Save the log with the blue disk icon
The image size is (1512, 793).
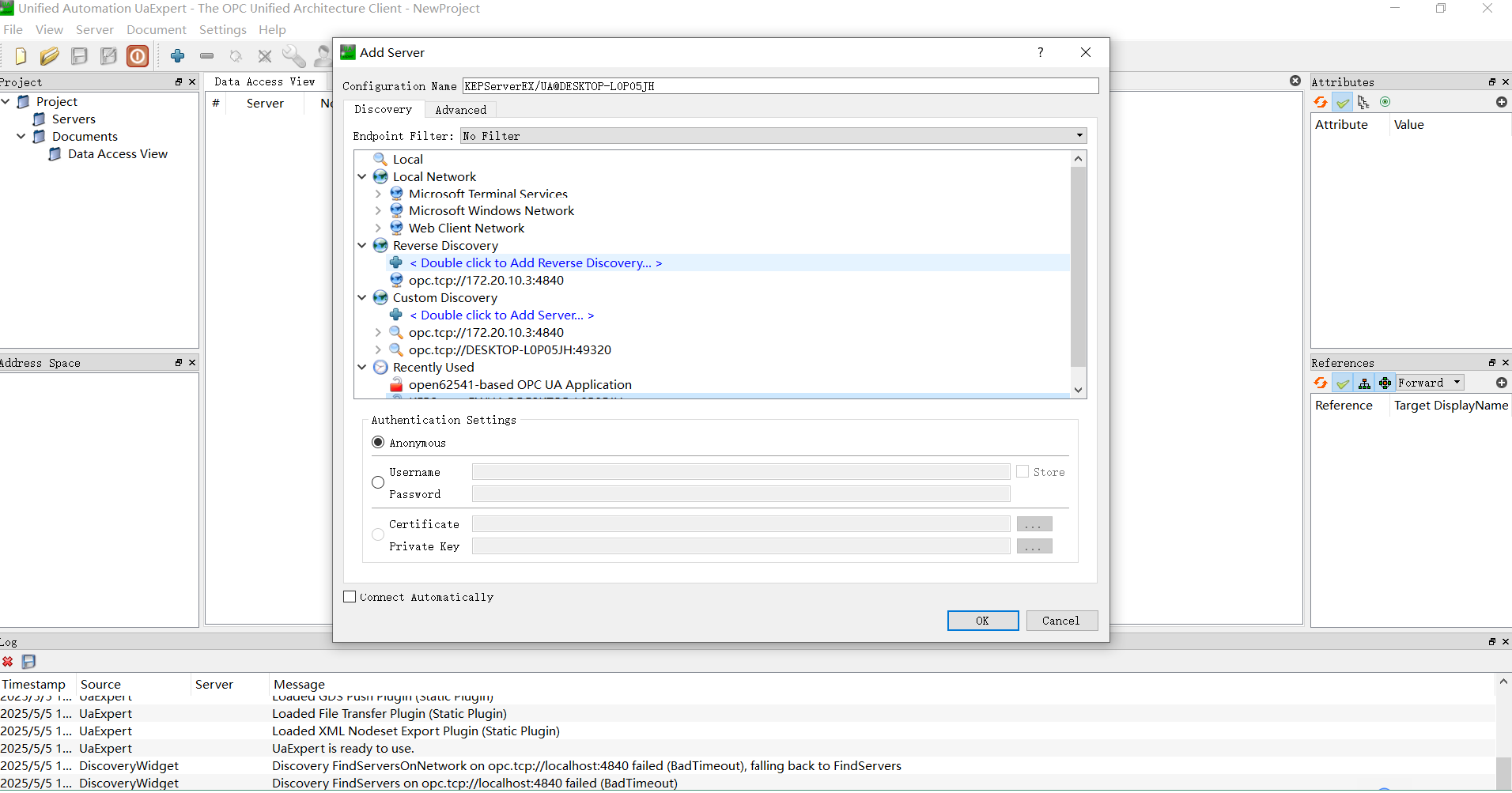point(28,662)
